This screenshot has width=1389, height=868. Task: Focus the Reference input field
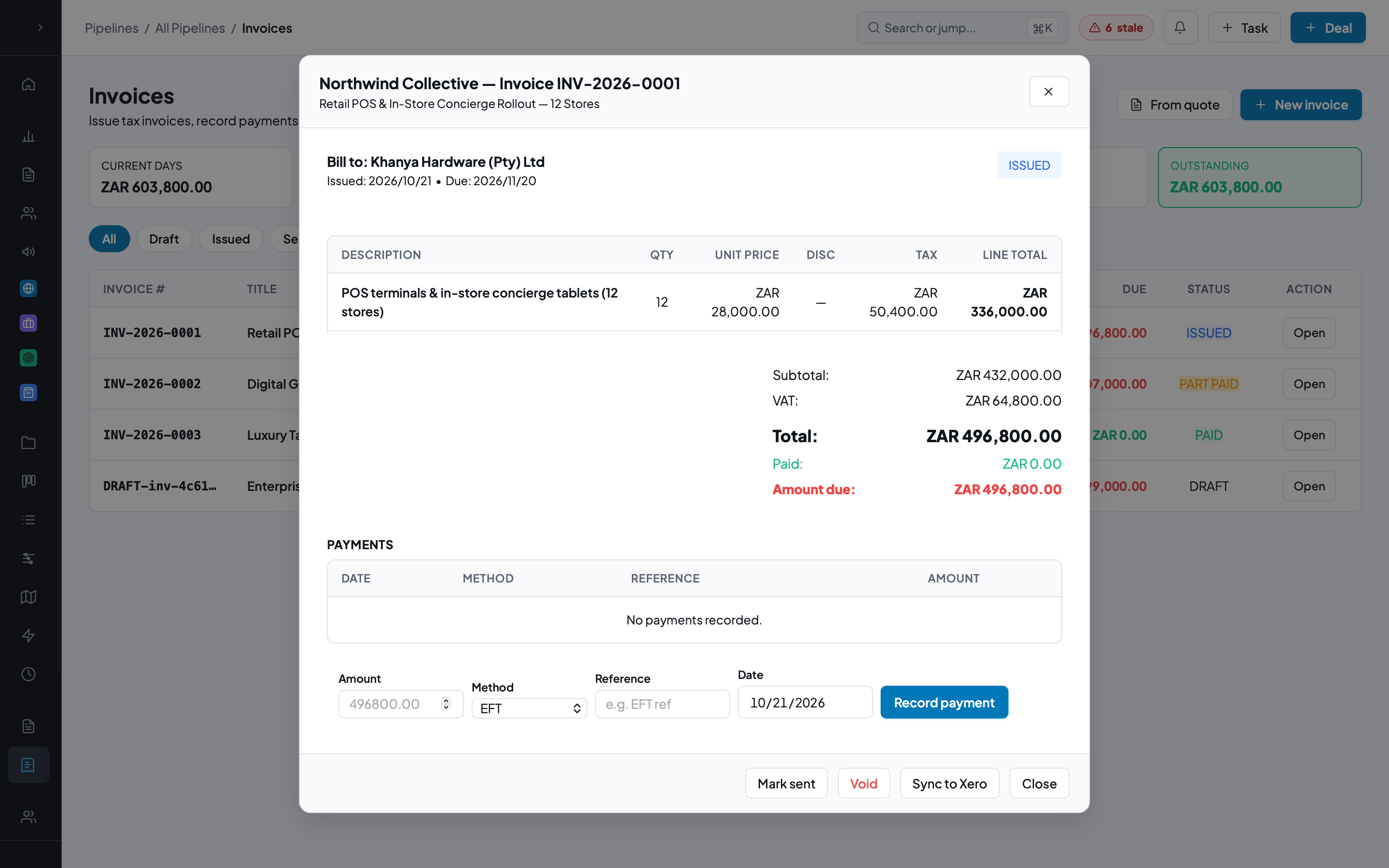(x=662, y=704)
